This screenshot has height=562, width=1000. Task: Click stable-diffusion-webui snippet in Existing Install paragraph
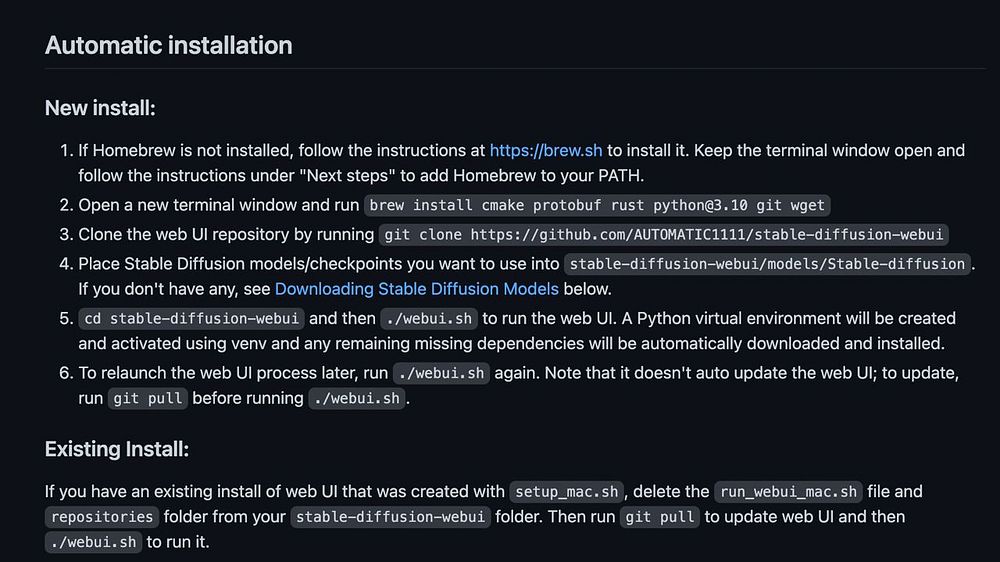391,517
